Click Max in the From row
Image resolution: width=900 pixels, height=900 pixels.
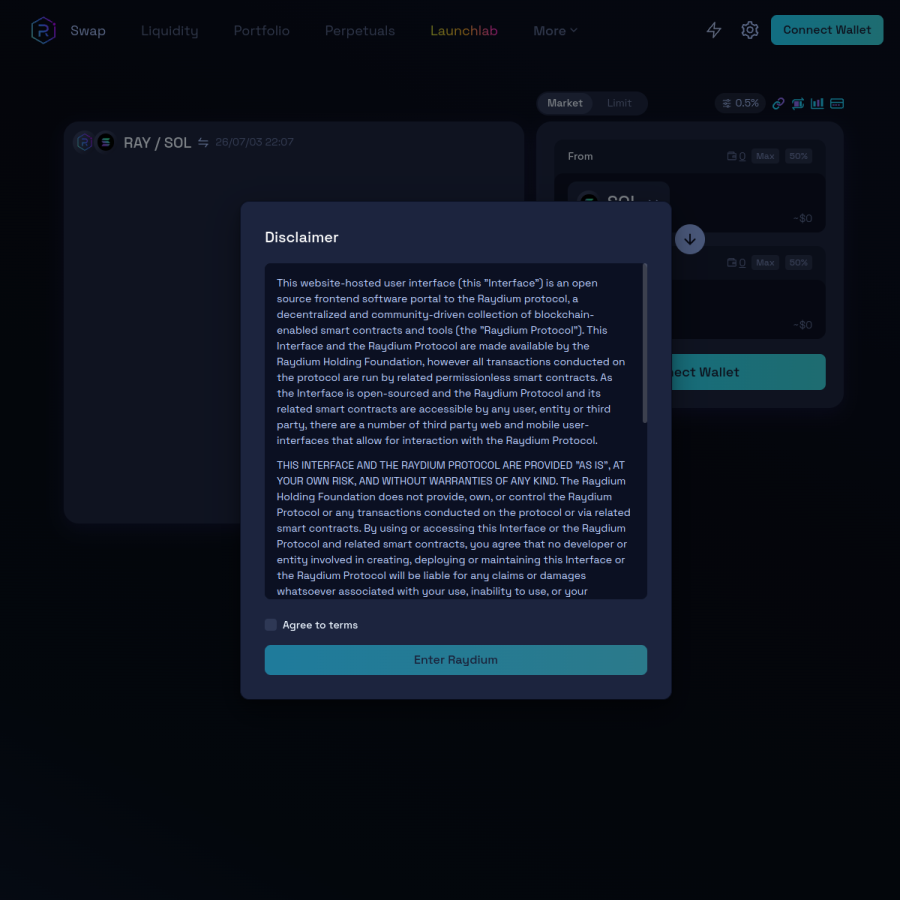point(765,156)
